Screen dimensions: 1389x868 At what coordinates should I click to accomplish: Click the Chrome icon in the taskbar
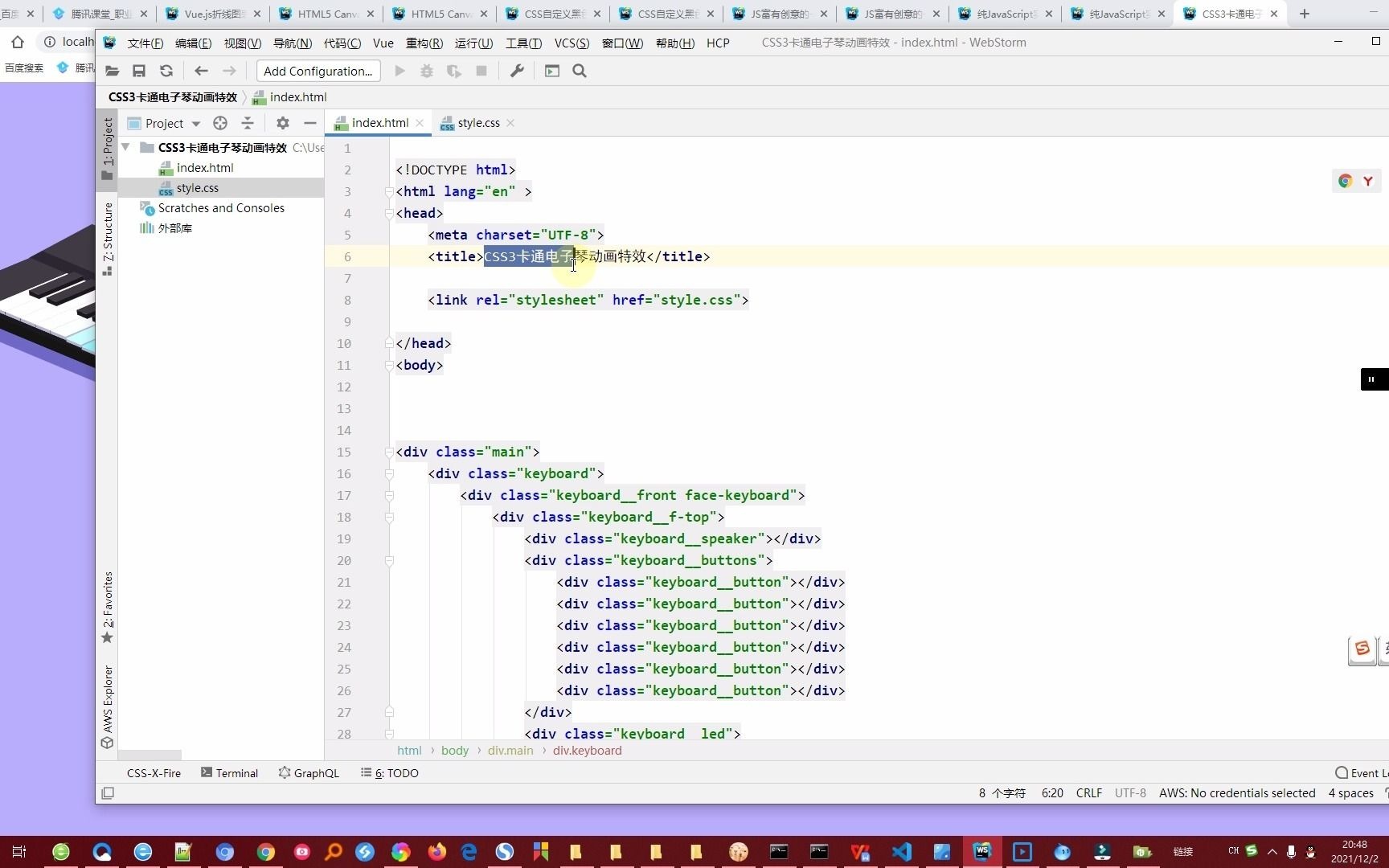(x=265, y=852)
